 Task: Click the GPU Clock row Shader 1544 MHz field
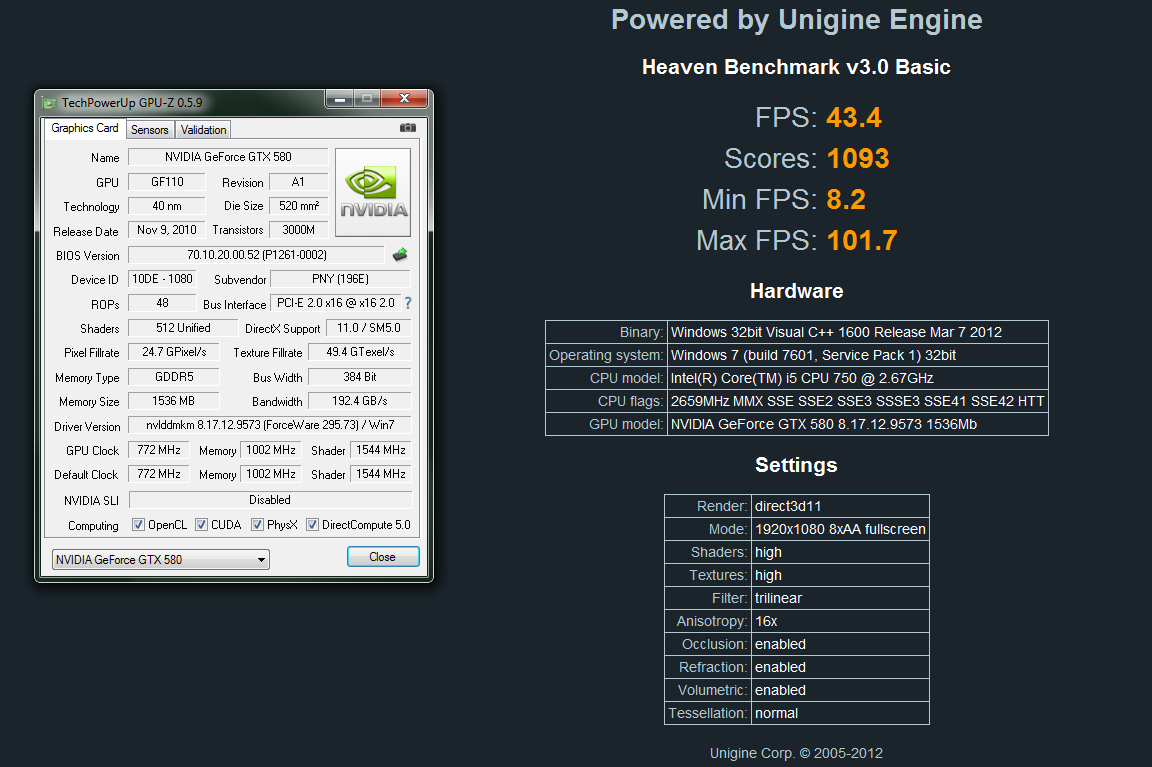point(381,450)
